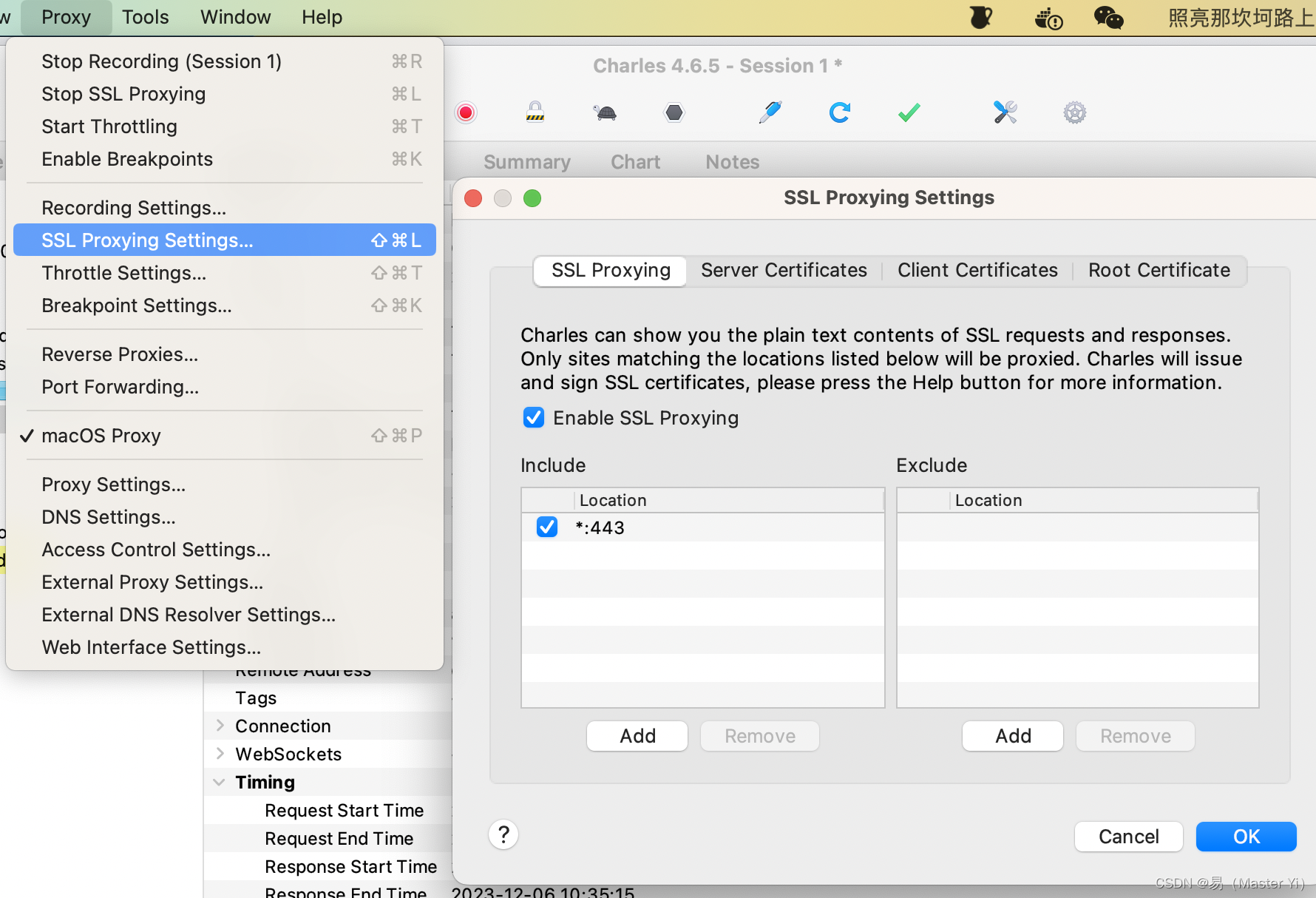Viewport: 1316px width, 898px height.
Task: Switch to Server Certificates tab
Action: click(784, 270)
